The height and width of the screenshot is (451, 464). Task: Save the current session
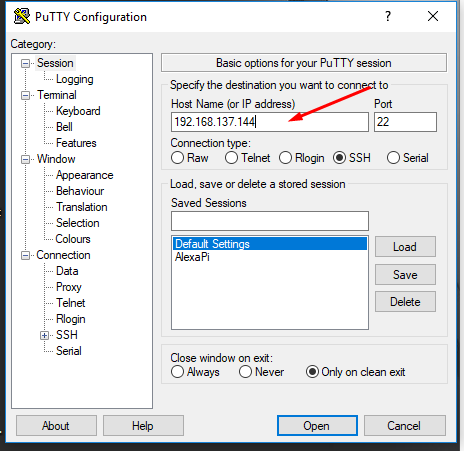[405, 275]
